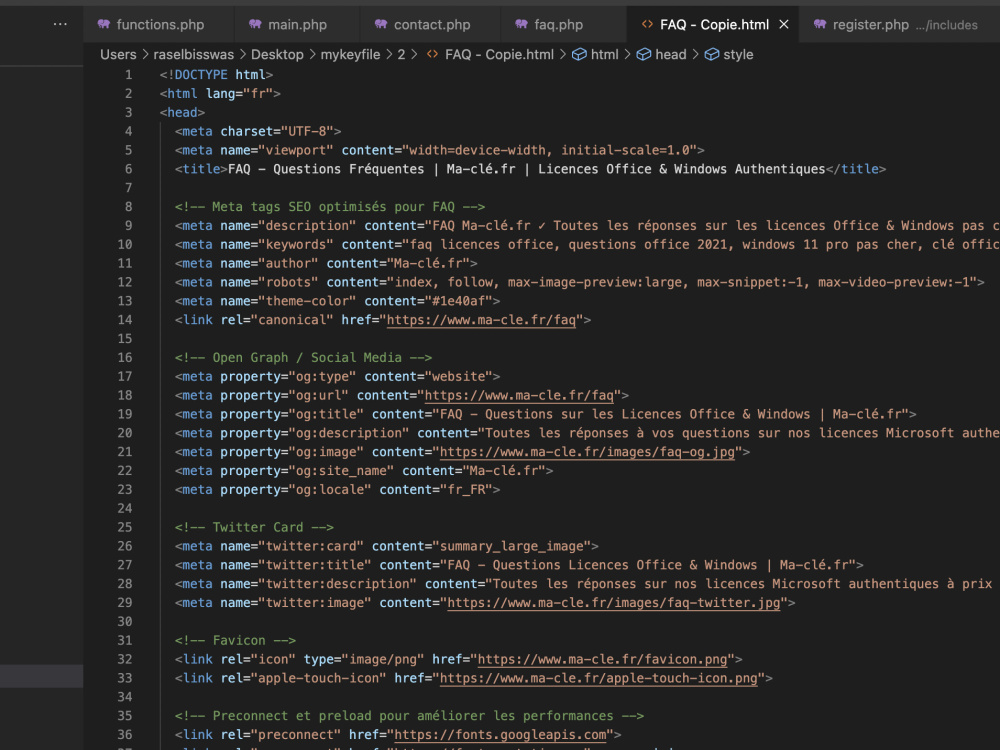Click the lang="fr" attribute
This screenshot has height=750, width=1000.
[x=239, y=94]
